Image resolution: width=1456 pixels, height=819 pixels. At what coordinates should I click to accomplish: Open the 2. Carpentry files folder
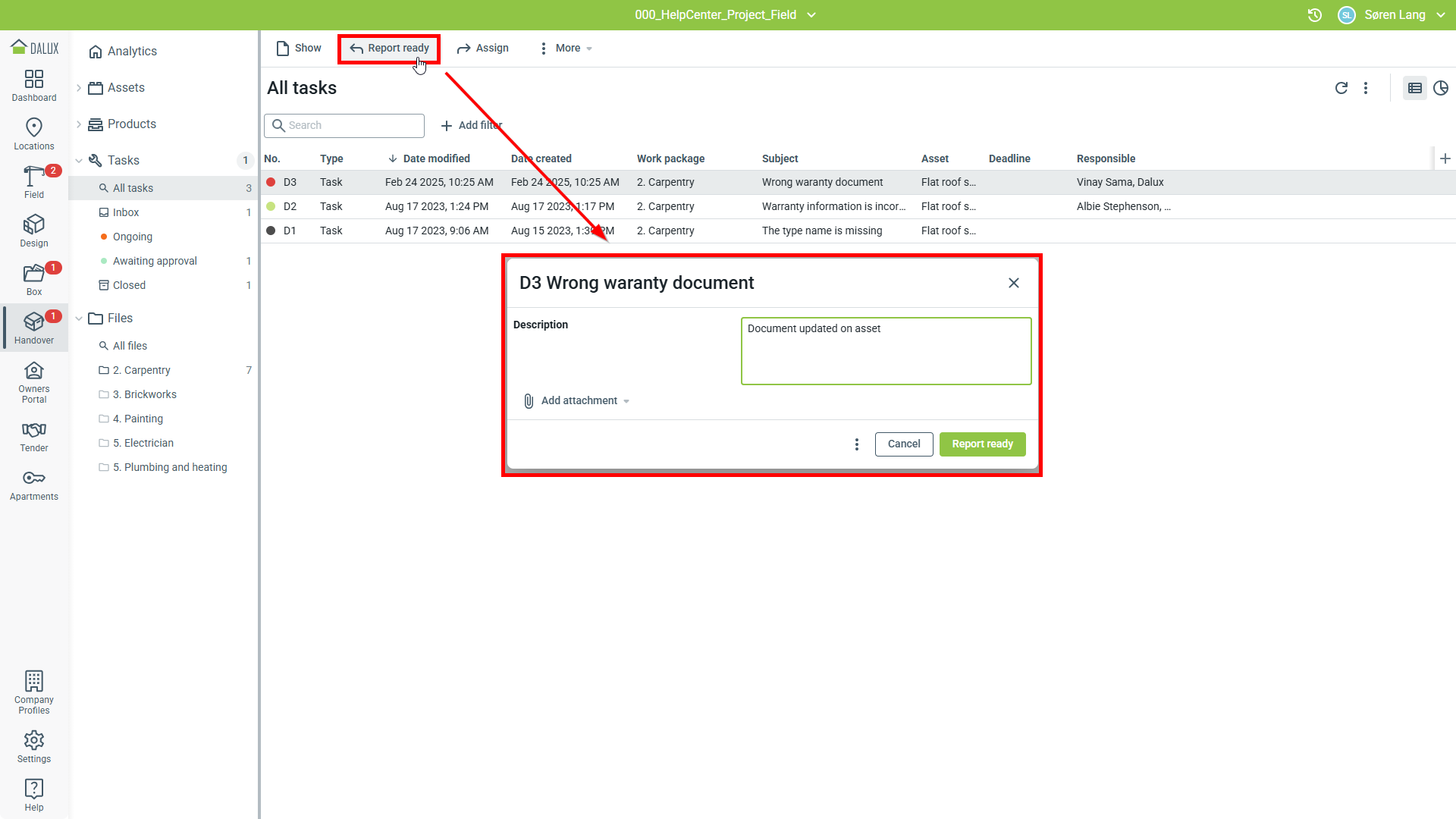point(141,370)
